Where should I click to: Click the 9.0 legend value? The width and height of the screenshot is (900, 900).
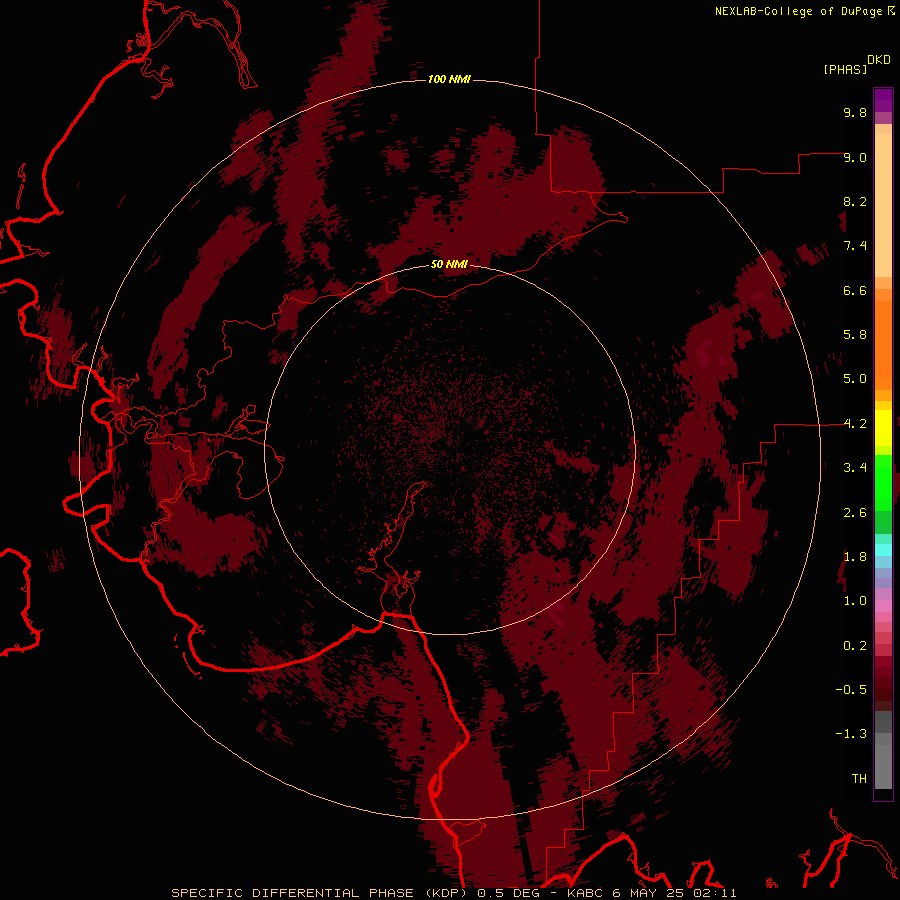click(855, 157)
